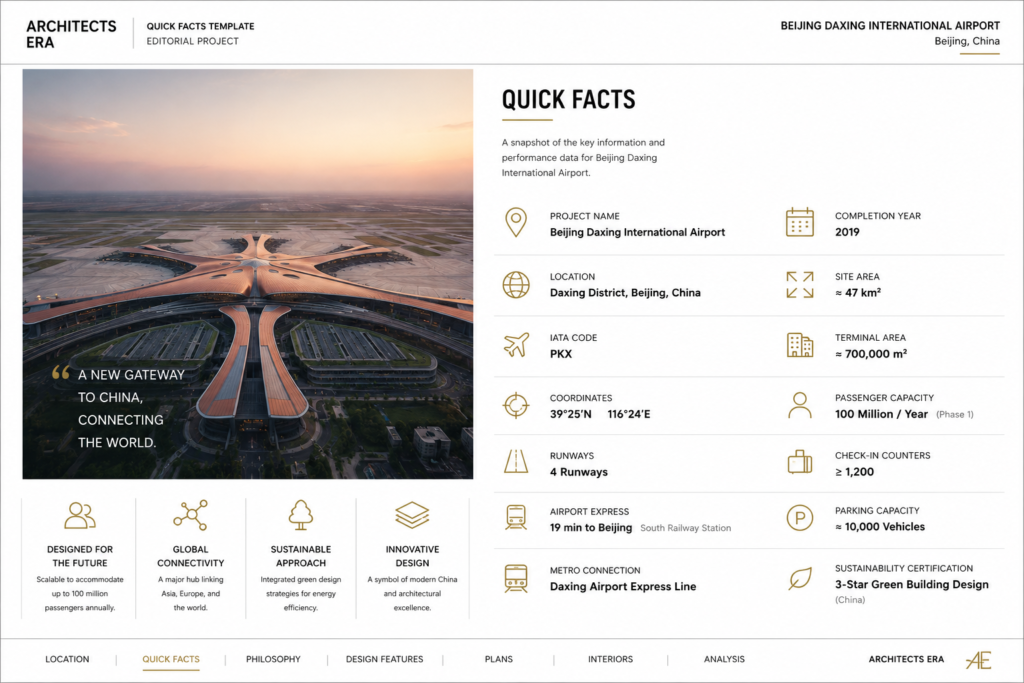Click the ≈ 10,000 Vehicles value
This screenshot has width=1024, height=683.
tap(880, 527)
